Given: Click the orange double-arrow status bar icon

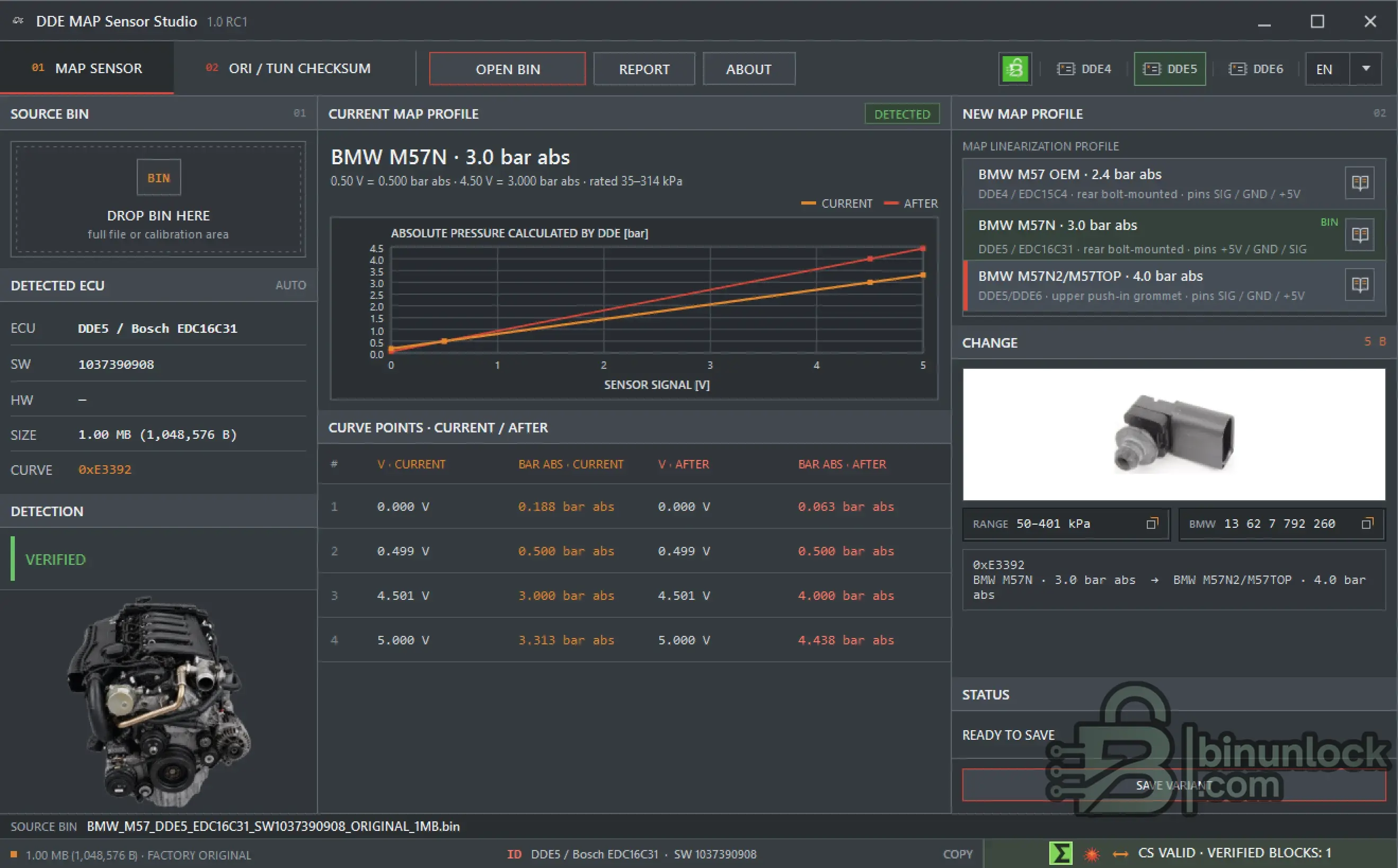Looking at the screenshot, I should tap(1120, 854).
